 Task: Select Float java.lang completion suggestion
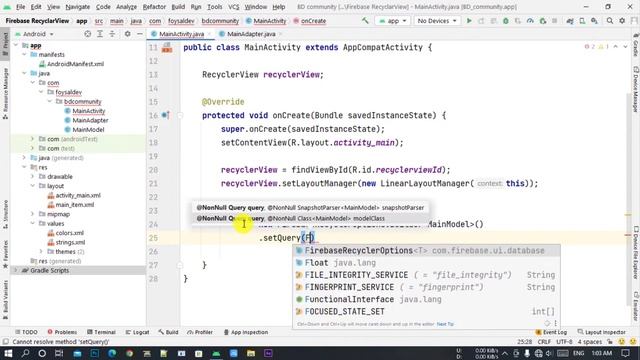[x=426, y=263]
